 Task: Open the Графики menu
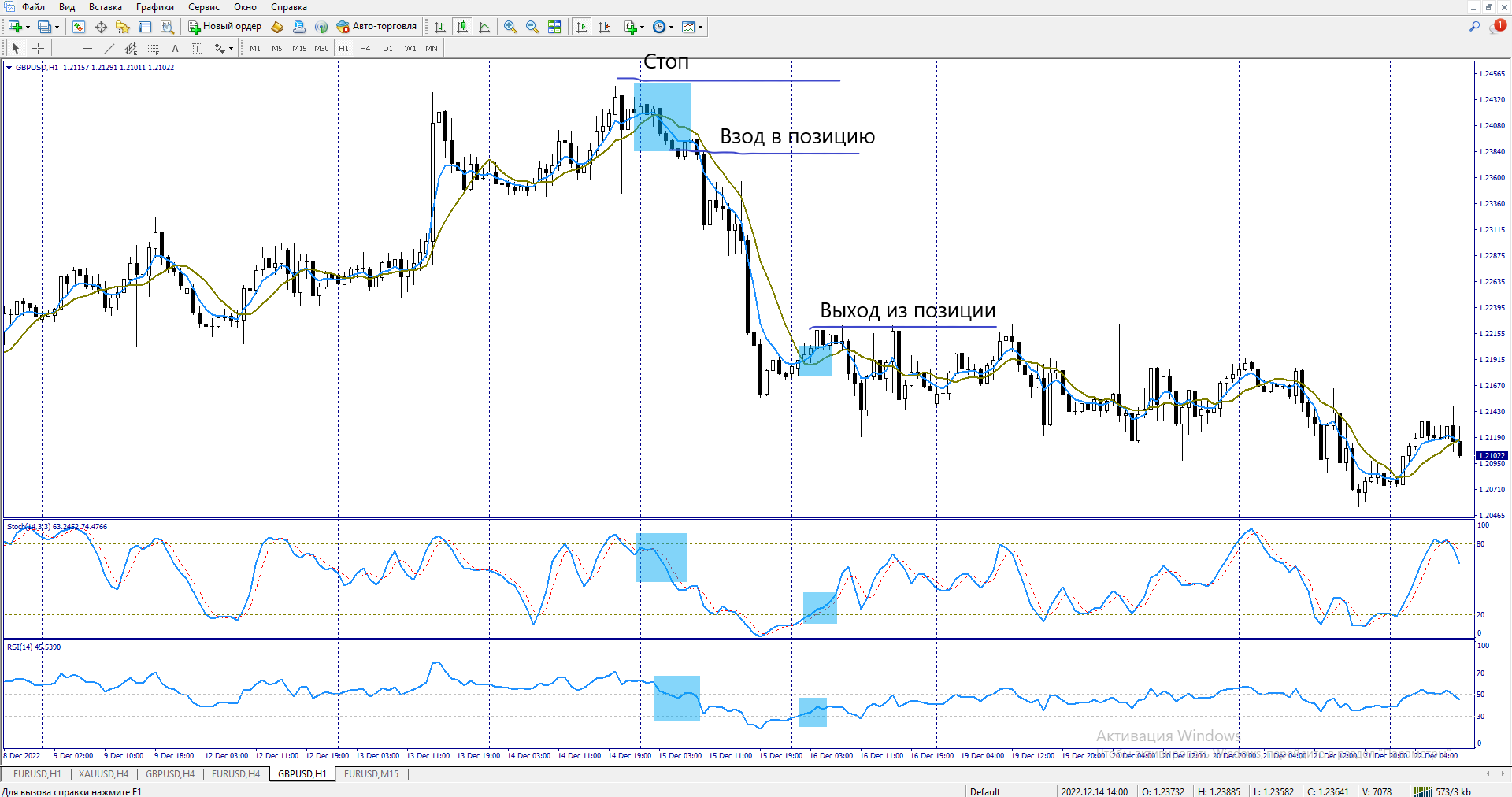155,7
